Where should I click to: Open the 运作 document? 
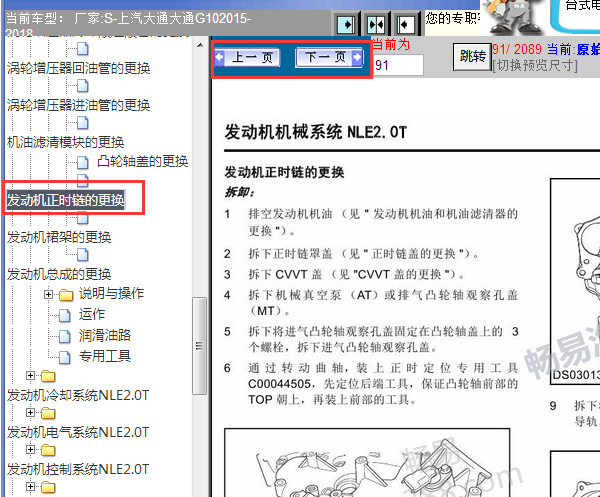[92, 314]
